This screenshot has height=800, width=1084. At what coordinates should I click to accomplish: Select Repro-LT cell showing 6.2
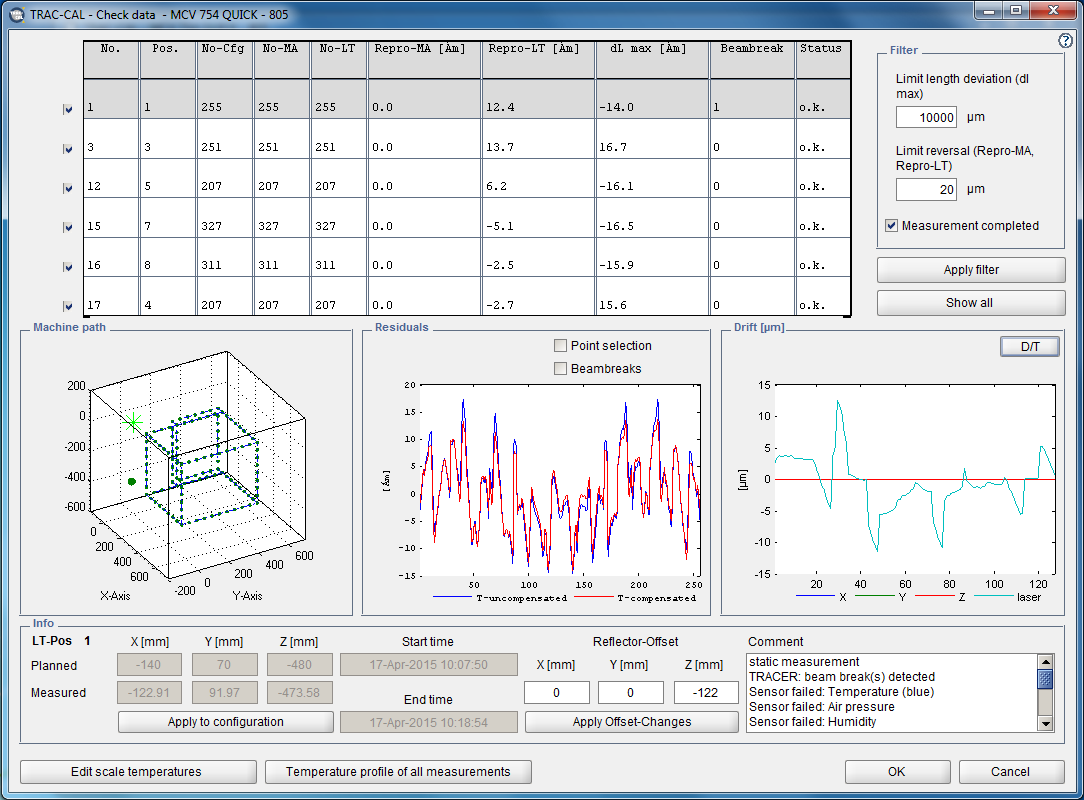coord(538,178)
